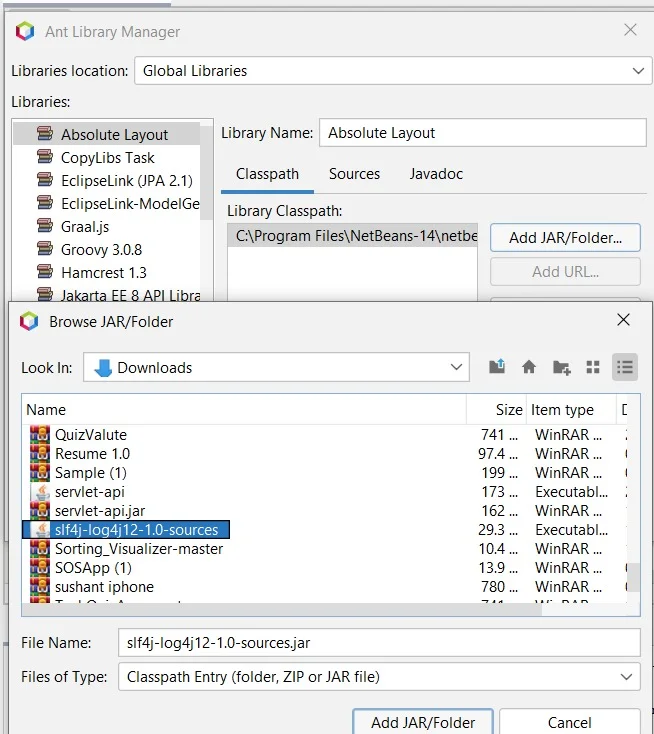The image size is (654, 734).
Task: Click the EclipseLink (JPA 2.1) library icon
Action: point(45,180)
